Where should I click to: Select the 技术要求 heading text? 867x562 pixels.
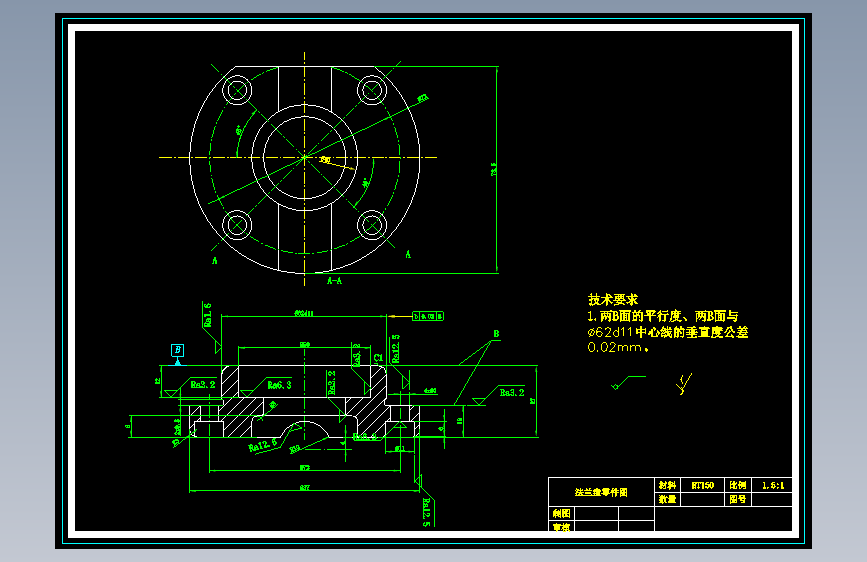click(x=613, y=300)
